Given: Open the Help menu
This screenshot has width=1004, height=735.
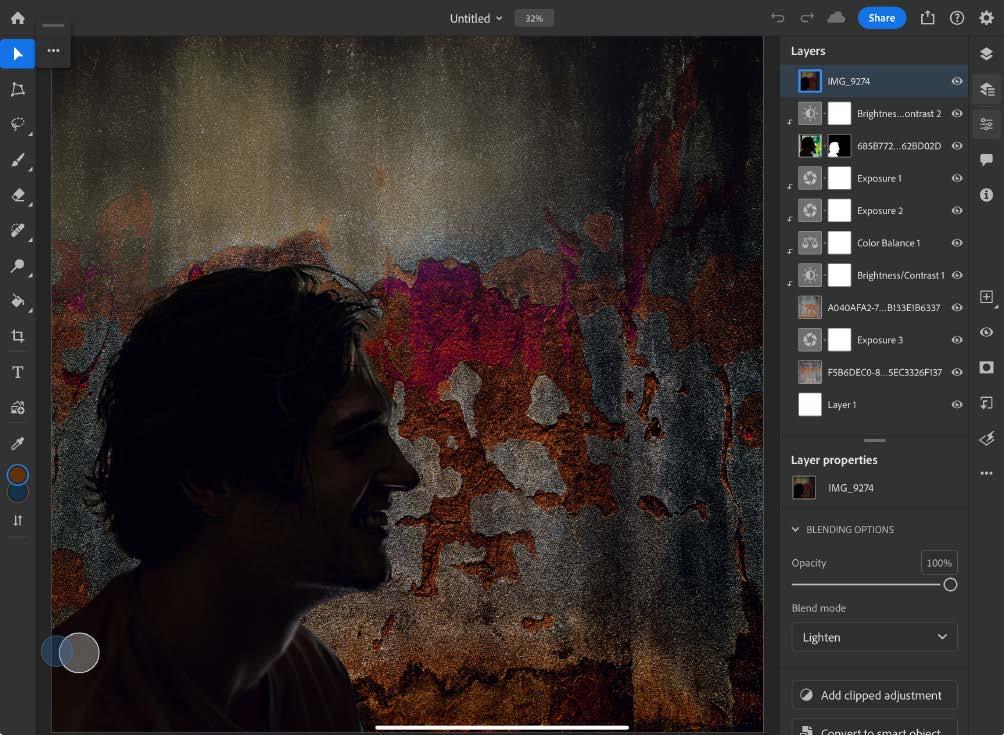Looking at the screenshot, I should 957,18.
